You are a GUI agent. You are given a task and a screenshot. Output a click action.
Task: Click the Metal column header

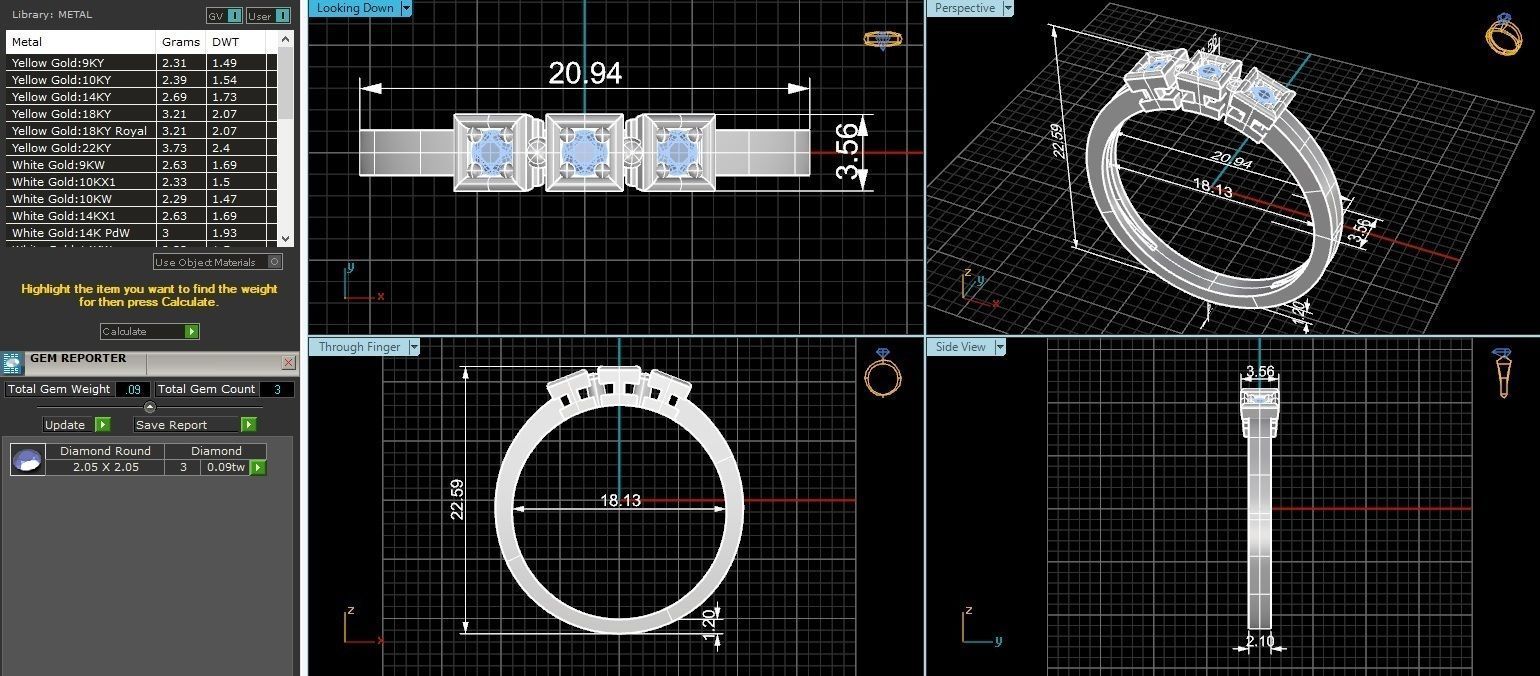[x=82, y=42]
